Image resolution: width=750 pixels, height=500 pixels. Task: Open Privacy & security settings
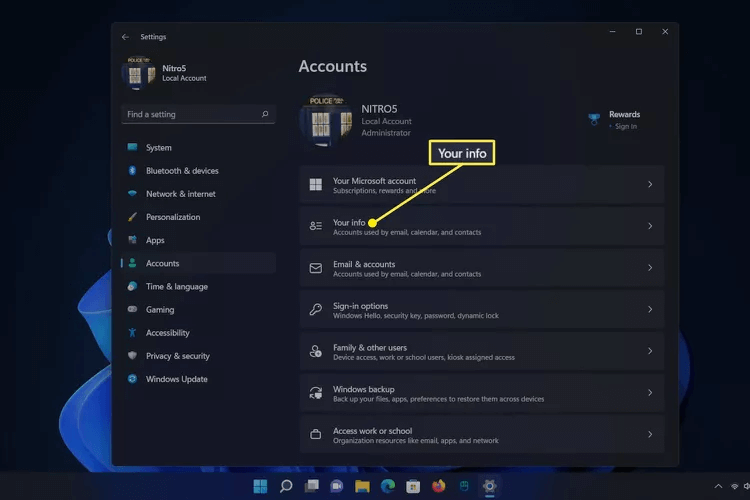pos(199,356)
